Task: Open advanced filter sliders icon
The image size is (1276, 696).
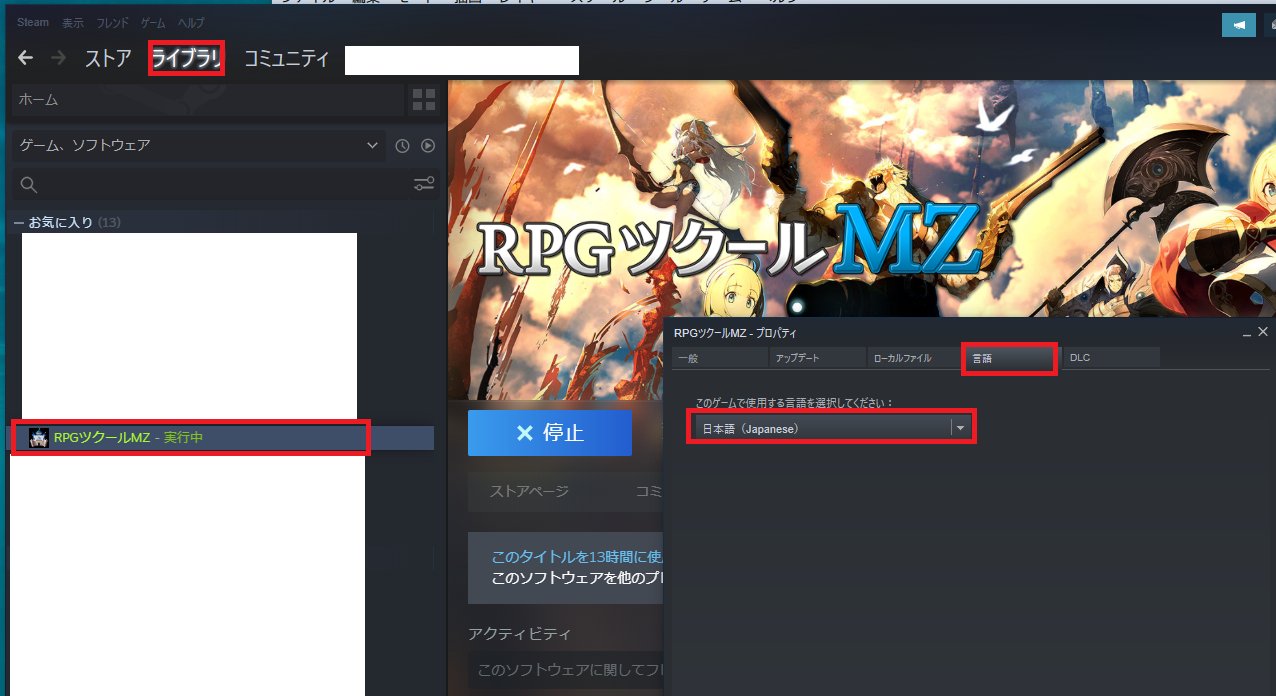Action: 424,184
